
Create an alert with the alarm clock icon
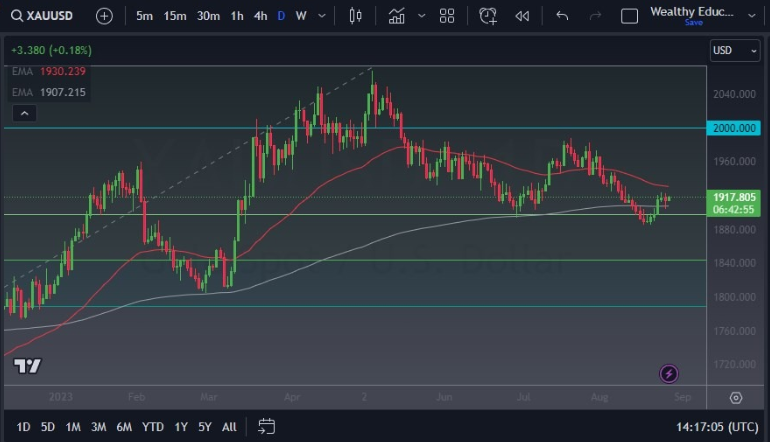click(x=488, y=16)
